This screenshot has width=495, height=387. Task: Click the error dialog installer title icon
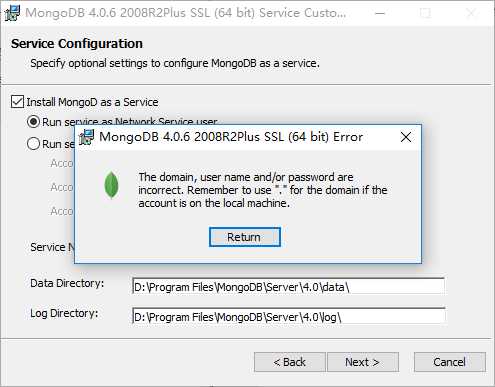(87, 137)
